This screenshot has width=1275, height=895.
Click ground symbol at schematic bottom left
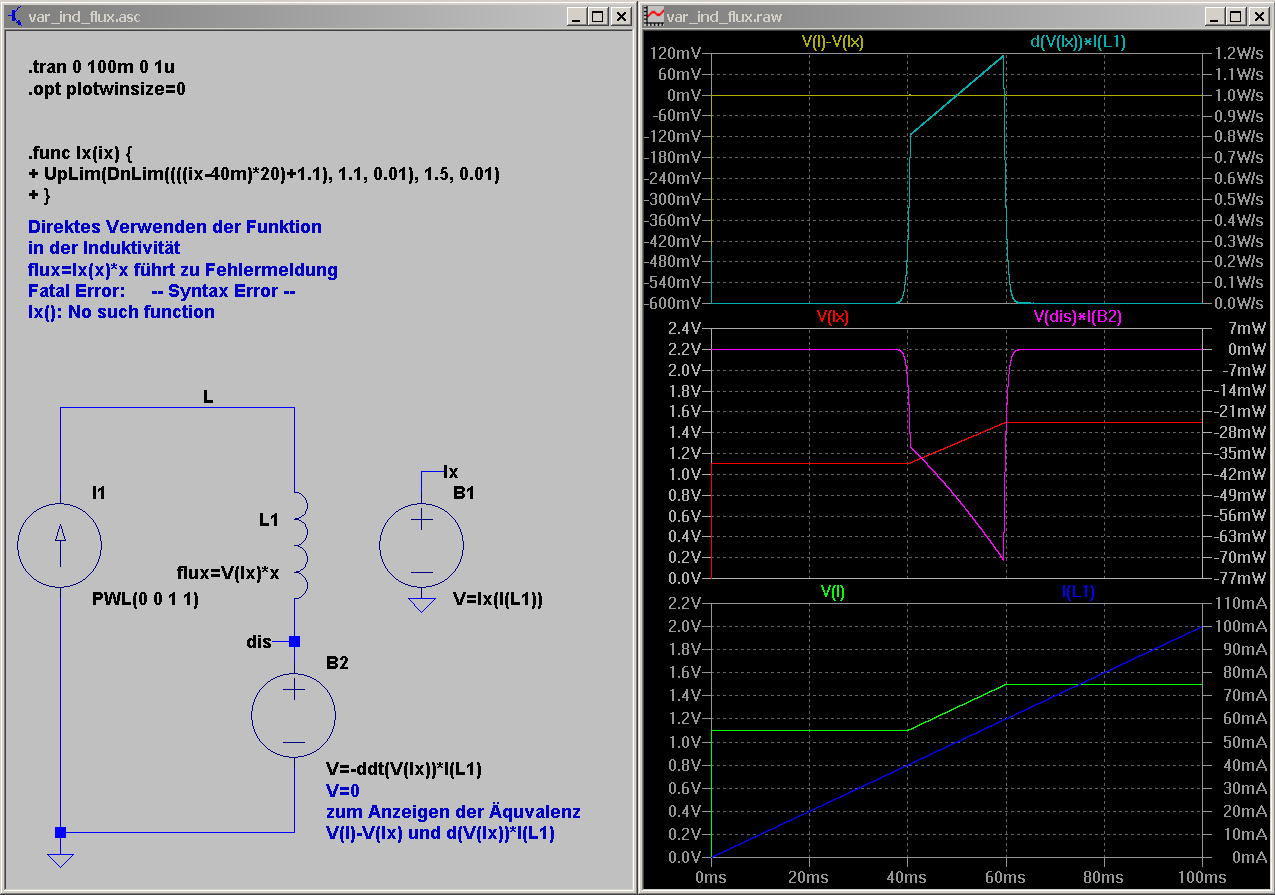60,860
